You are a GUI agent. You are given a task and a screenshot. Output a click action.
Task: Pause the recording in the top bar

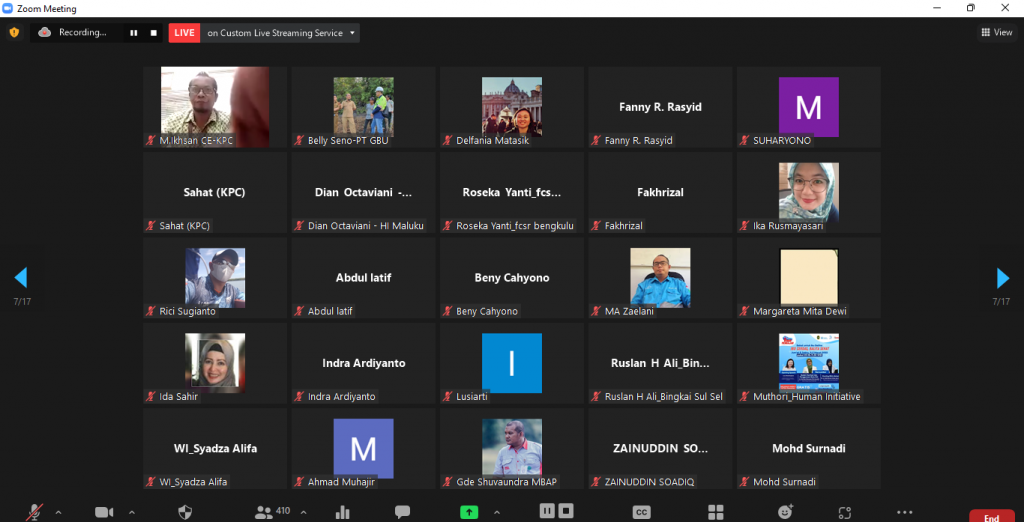click(133, 33)
